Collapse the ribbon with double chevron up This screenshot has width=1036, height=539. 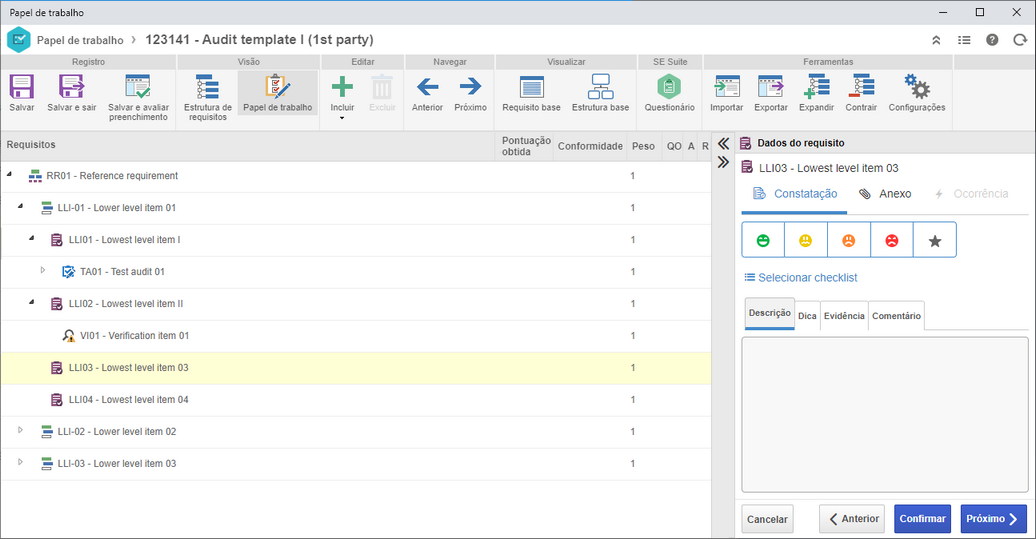936,40
